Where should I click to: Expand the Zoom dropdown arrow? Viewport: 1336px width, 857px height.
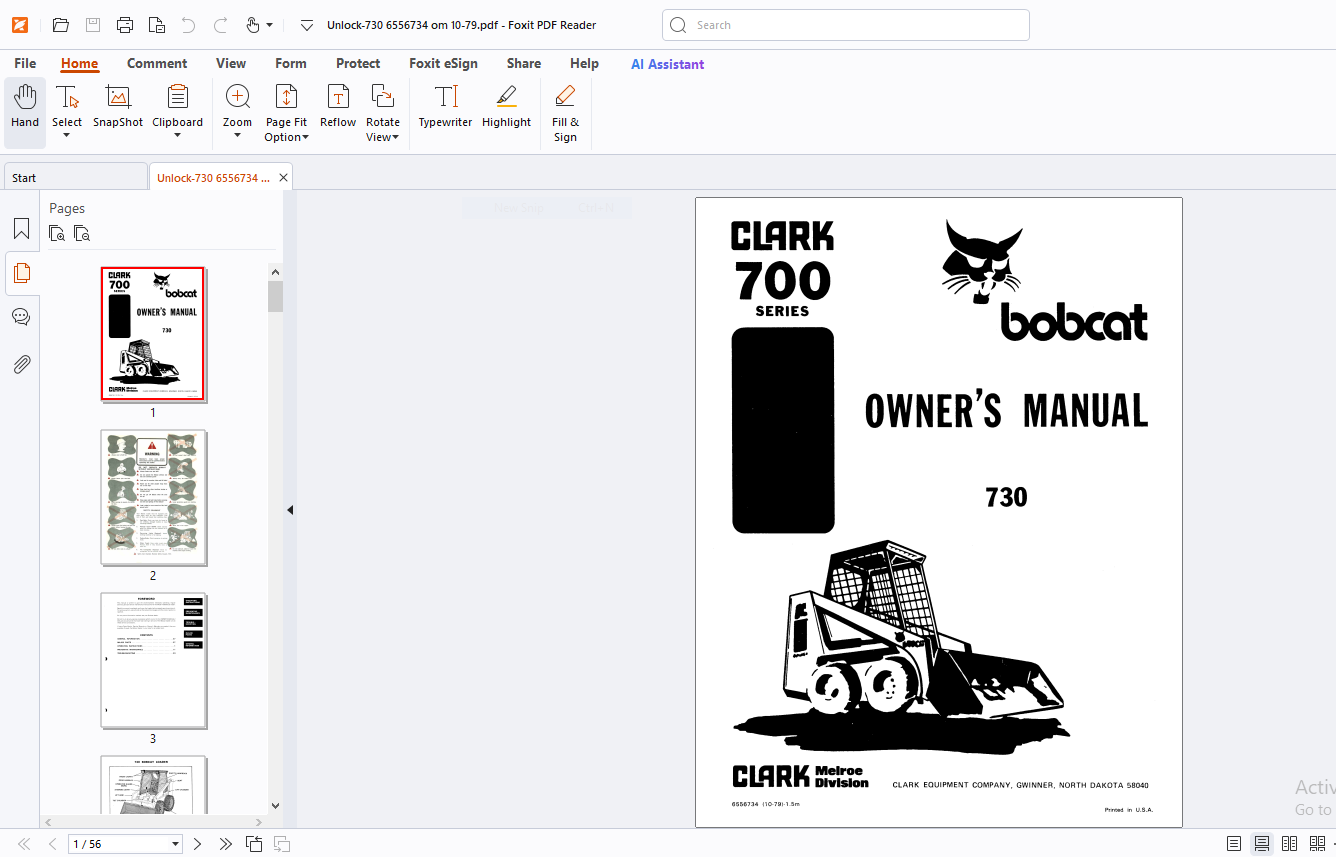pos(238,136)
